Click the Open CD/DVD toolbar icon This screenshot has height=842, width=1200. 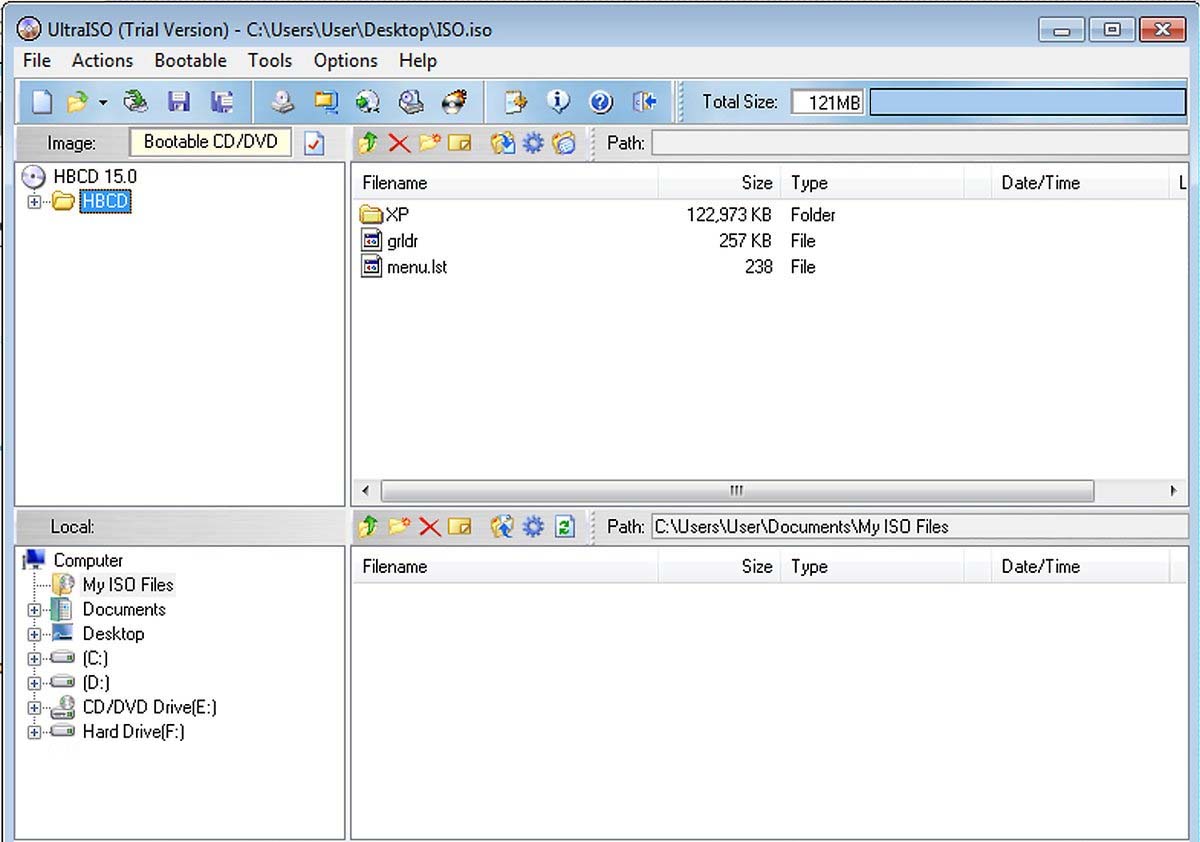136,102
